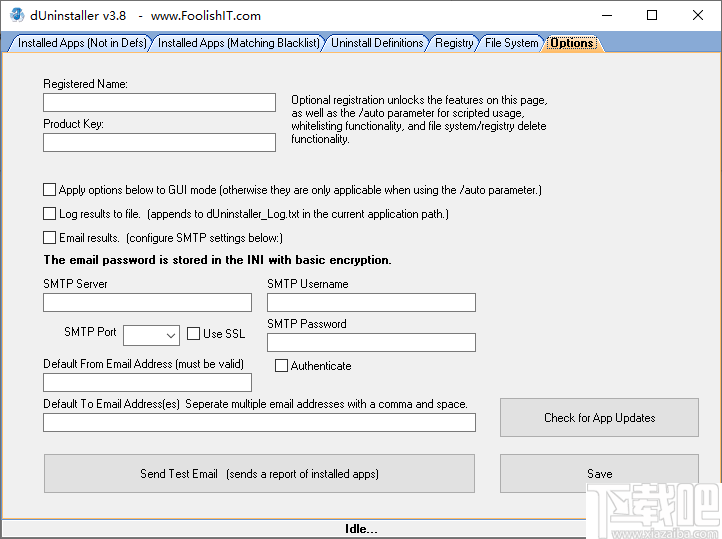722x539 pixels.
Task: Click the Optional registration description text
Action: pyautogui.click(x=419, y=119)
